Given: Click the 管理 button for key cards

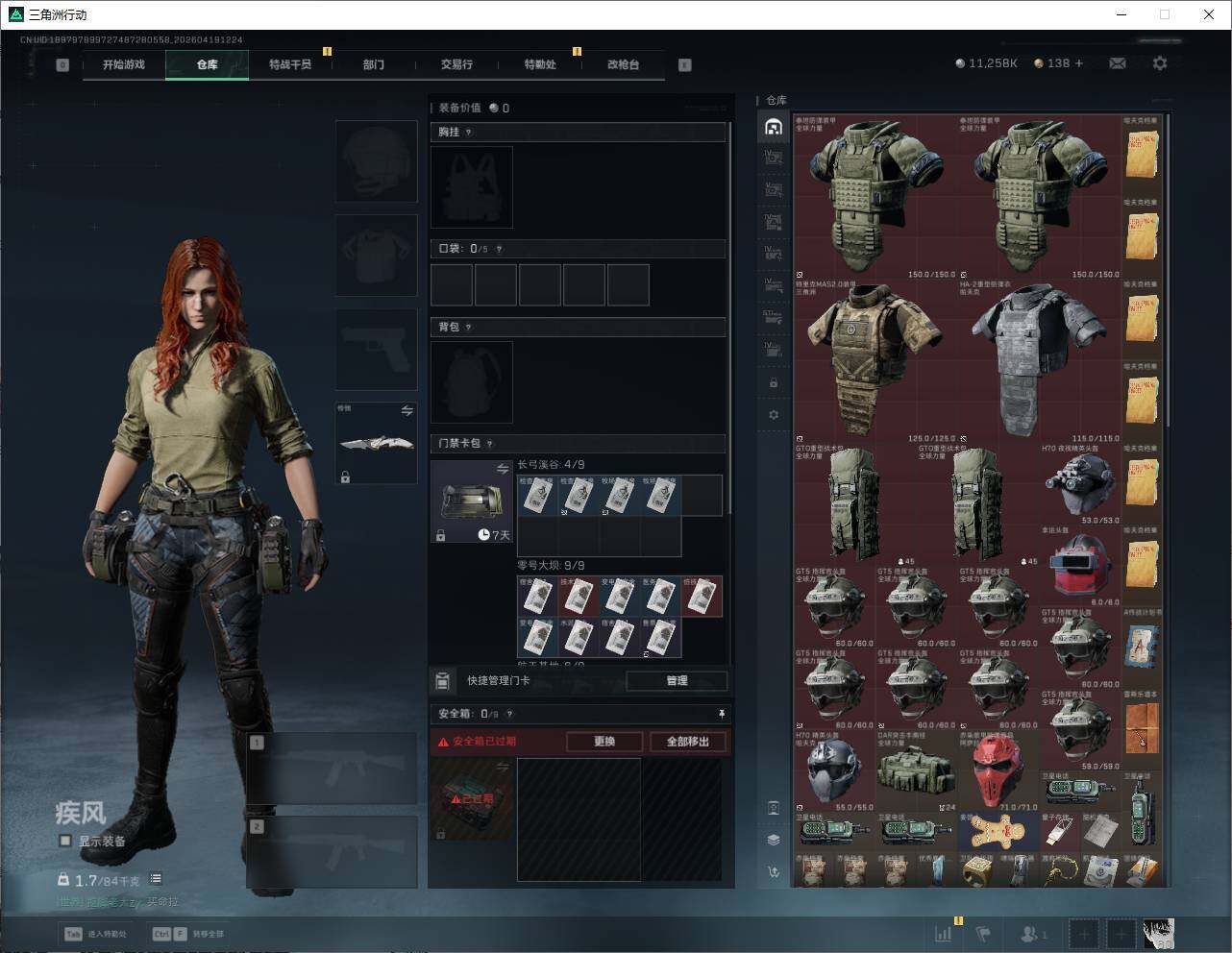Looking at the screenshot, I should (x=677, y=680).
